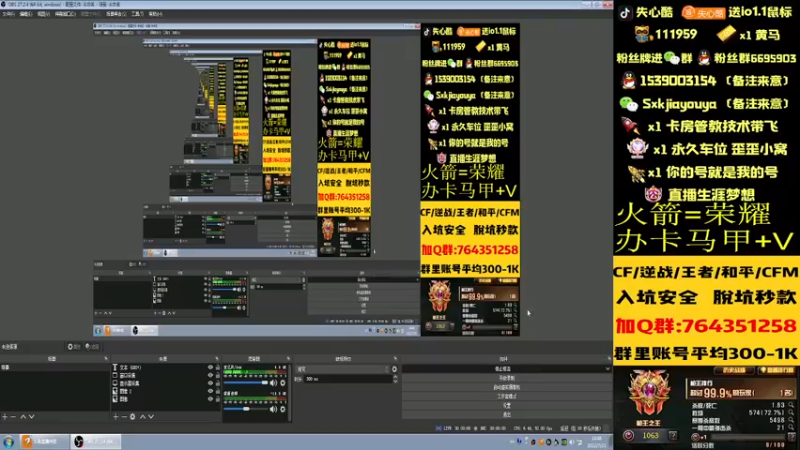This screenshot has height=450, width=800.
Task: Pop out the Audio Mixer dock icon
Action: tap(288, 359)
